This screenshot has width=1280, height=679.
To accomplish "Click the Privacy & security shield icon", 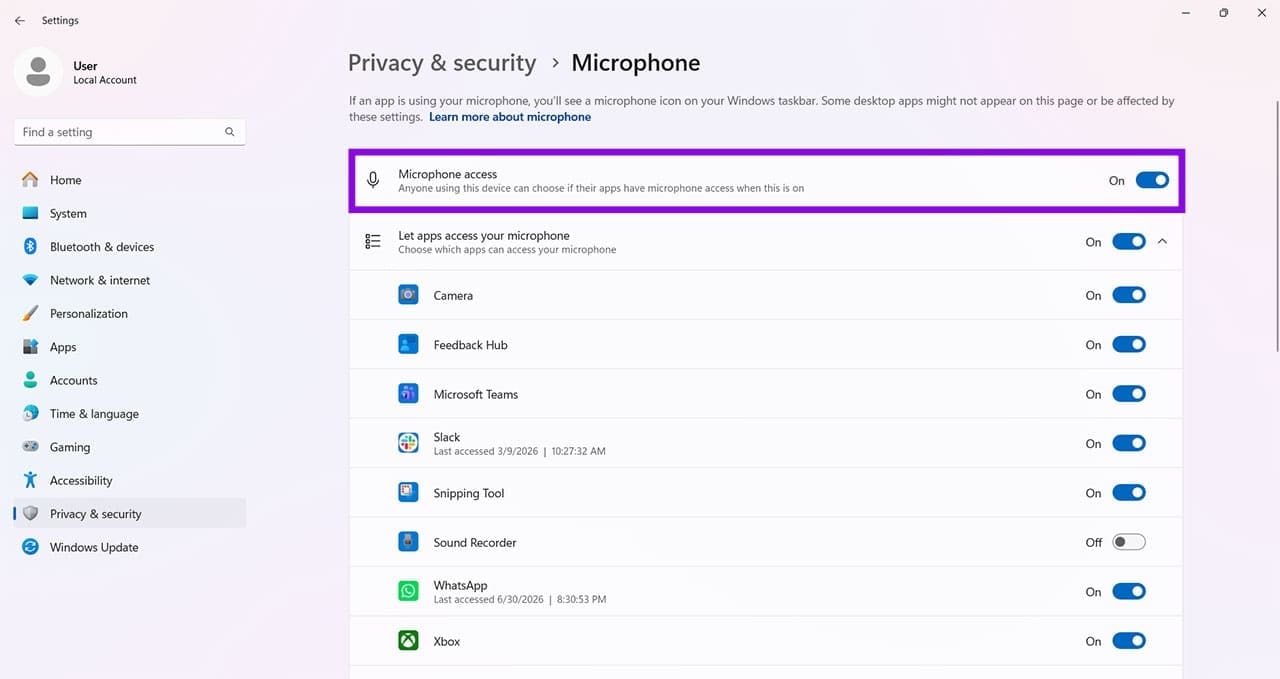I will [x=30, y=514].
